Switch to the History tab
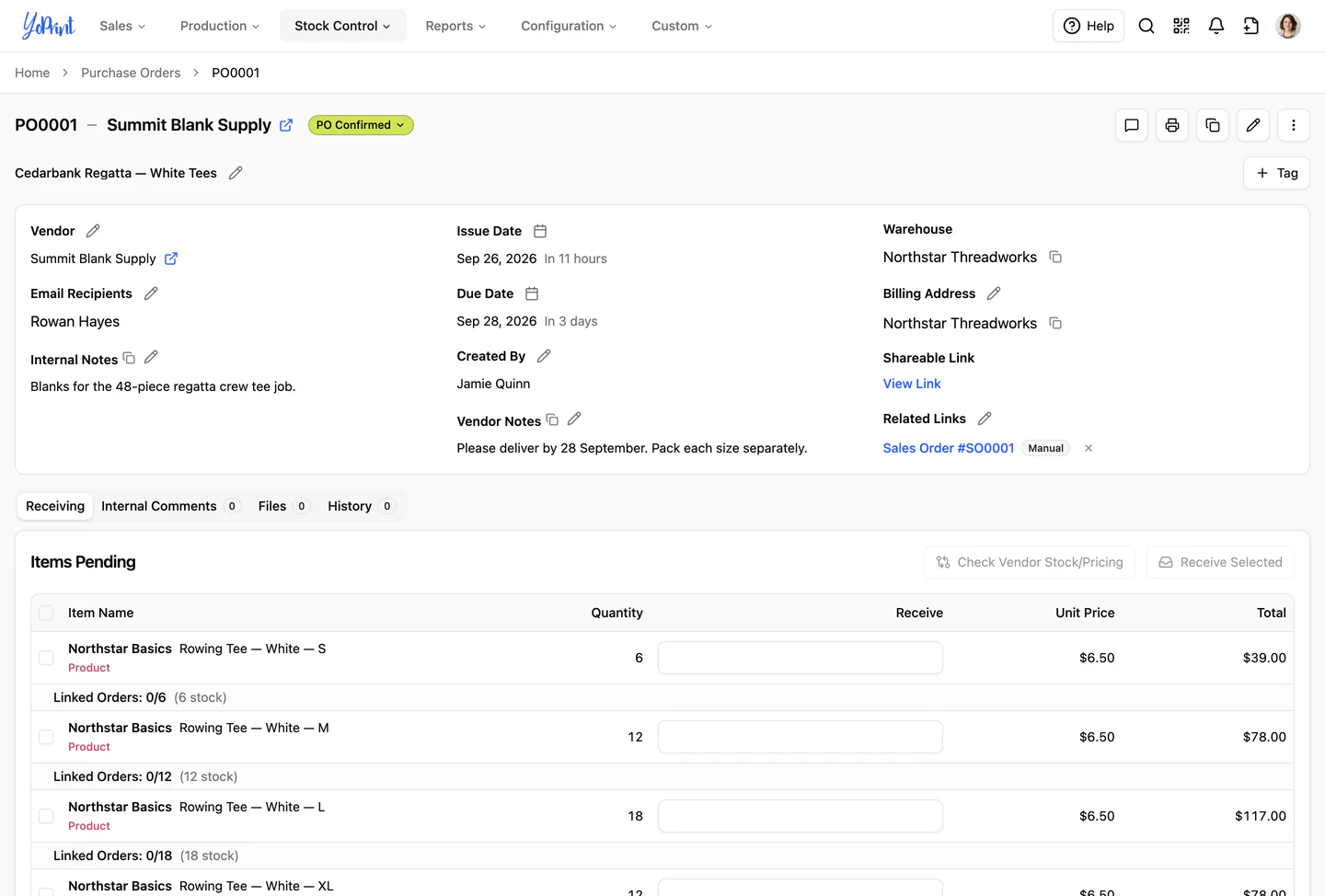 click(x=362, y=506)
